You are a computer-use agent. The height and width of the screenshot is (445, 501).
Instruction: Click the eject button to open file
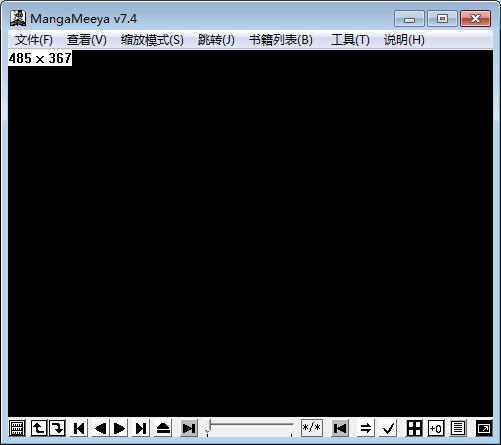pos(163,428)
